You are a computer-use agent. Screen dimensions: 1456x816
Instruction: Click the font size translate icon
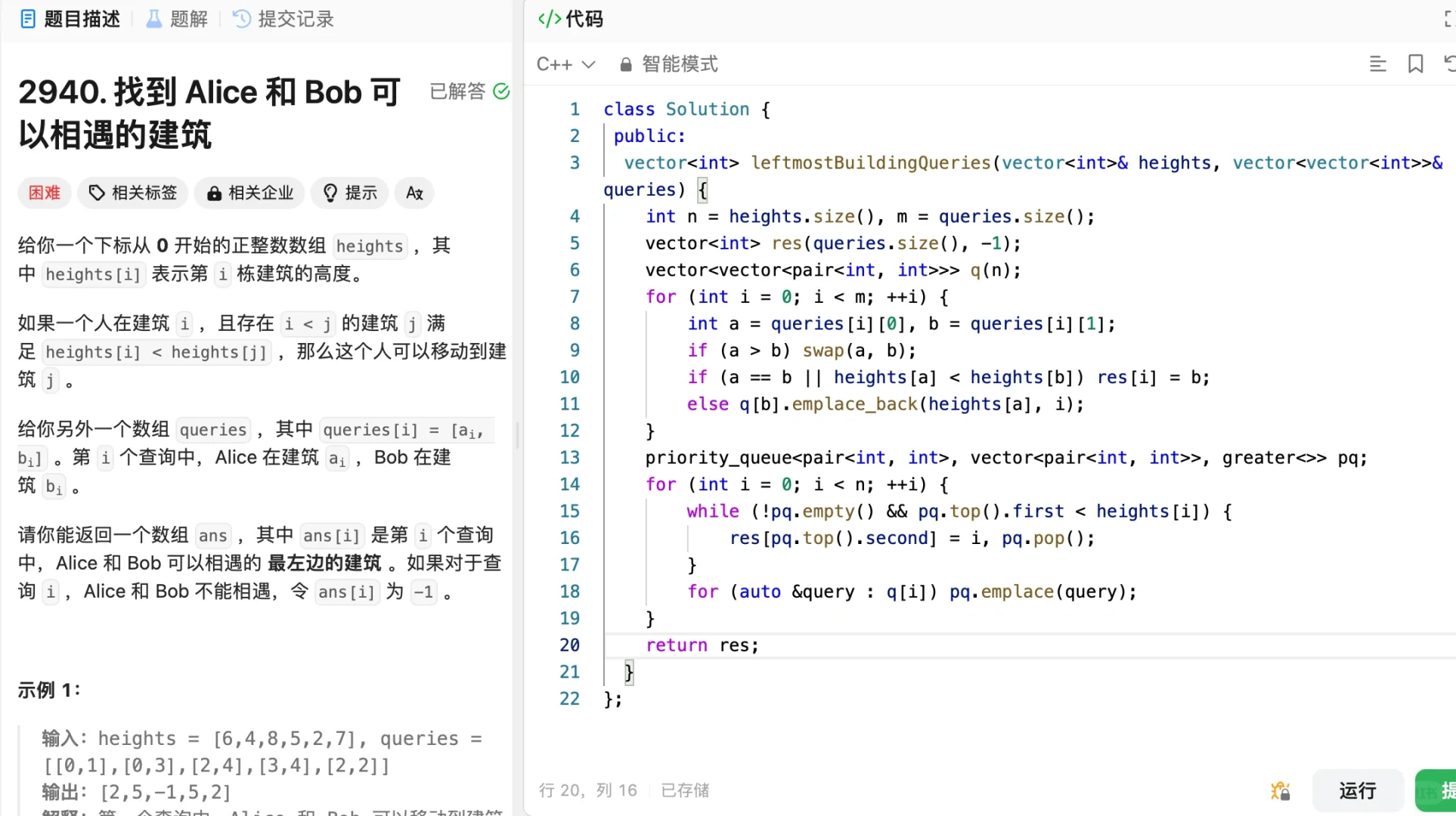414,193
